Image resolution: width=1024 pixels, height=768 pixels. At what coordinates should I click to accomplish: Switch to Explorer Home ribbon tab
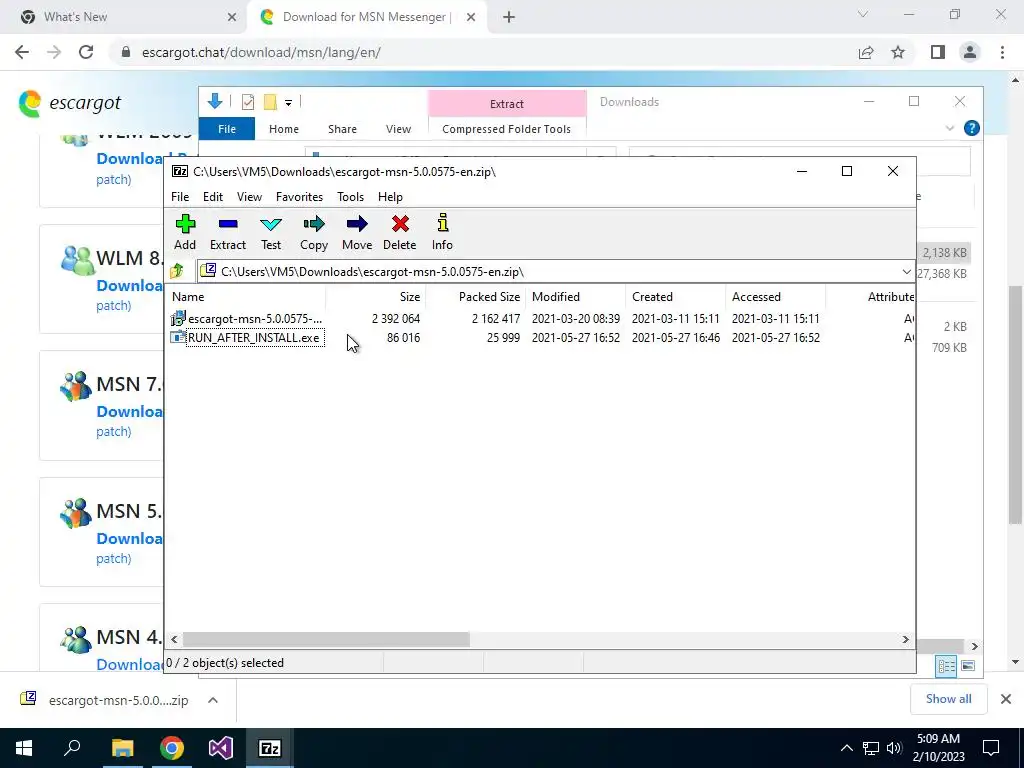coord(283,129)
